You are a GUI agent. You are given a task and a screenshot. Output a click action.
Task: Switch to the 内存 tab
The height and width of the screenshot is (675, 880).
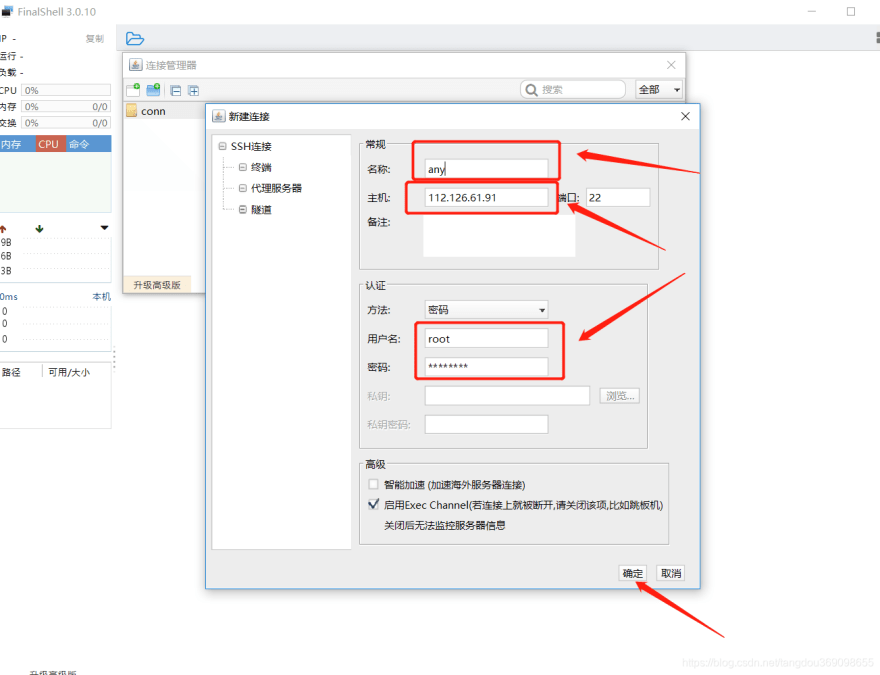17,144
